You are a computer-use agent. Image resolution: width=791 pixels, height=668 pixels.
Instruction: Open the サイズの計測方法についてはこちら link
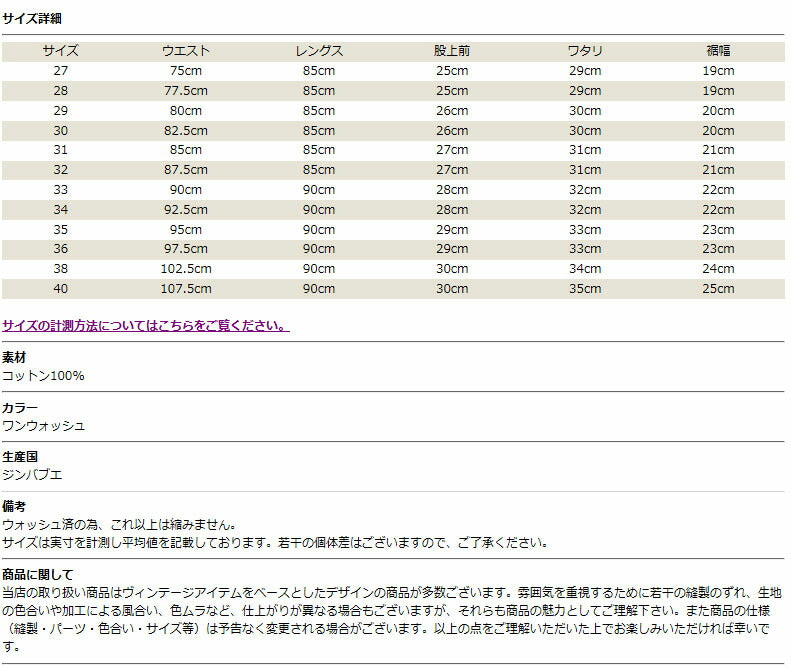pyautogui.click(x=145, y=325)
